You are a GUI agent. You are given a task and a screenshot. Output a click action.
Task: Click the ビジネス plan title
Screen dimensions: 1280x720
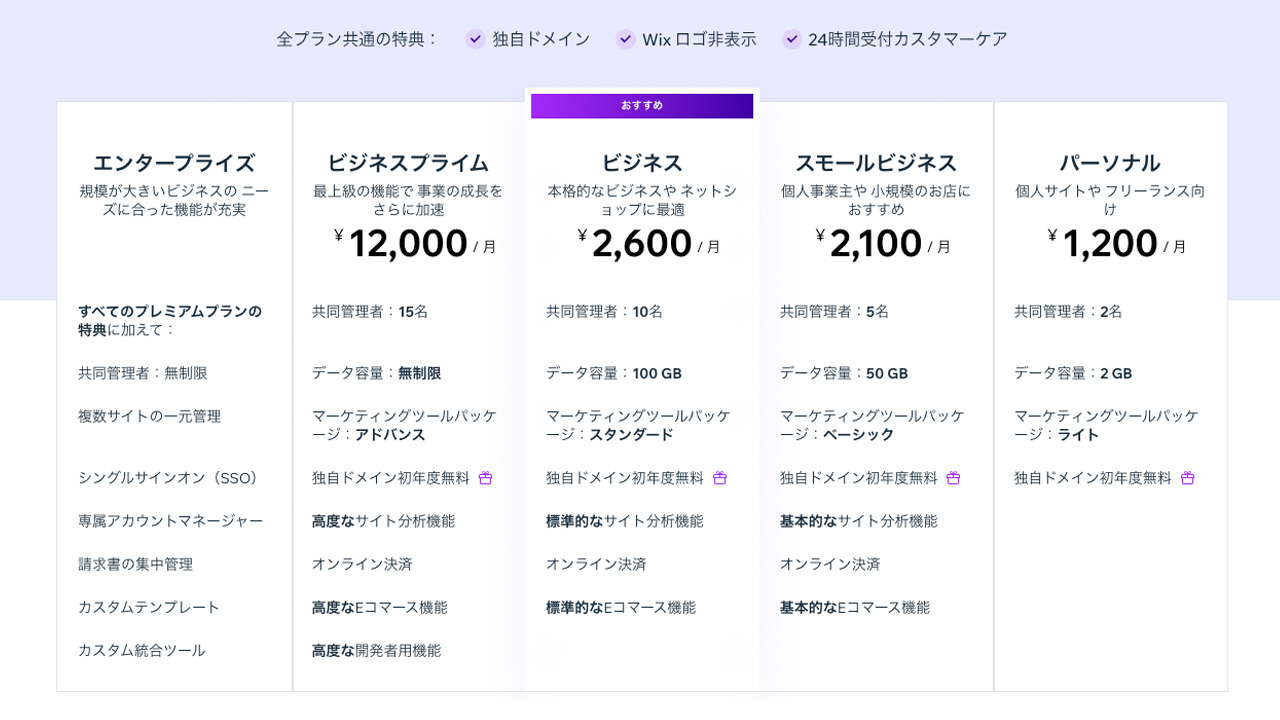642,163
